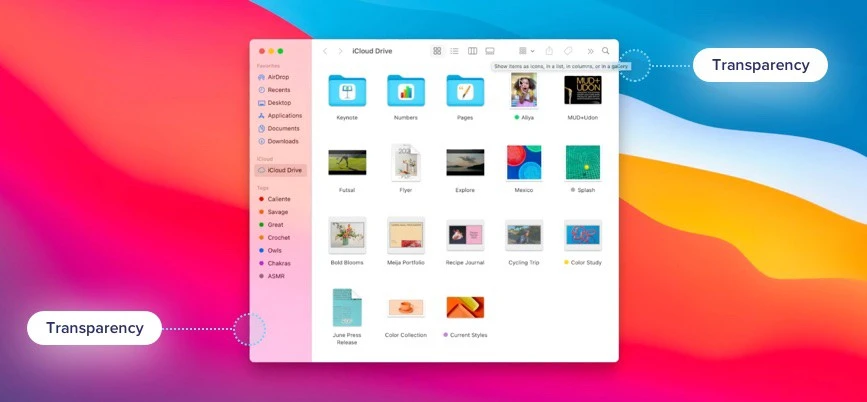The width and height of the screenshot is (867, 402).
Task: Select the Color Collection file icon
Action: [406, 307]
